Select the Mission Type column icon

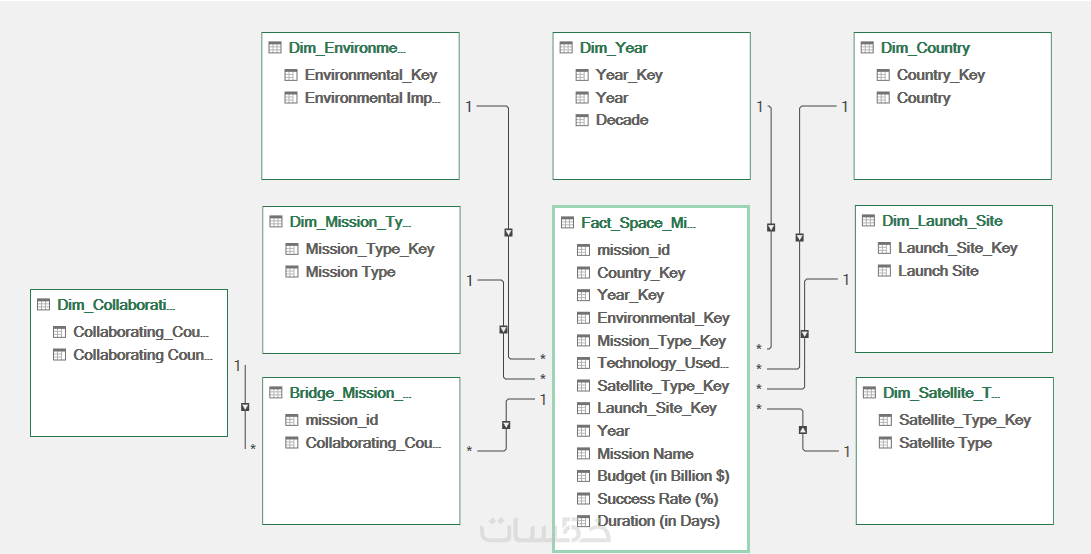pyautogui.click(x=292, y=272)
